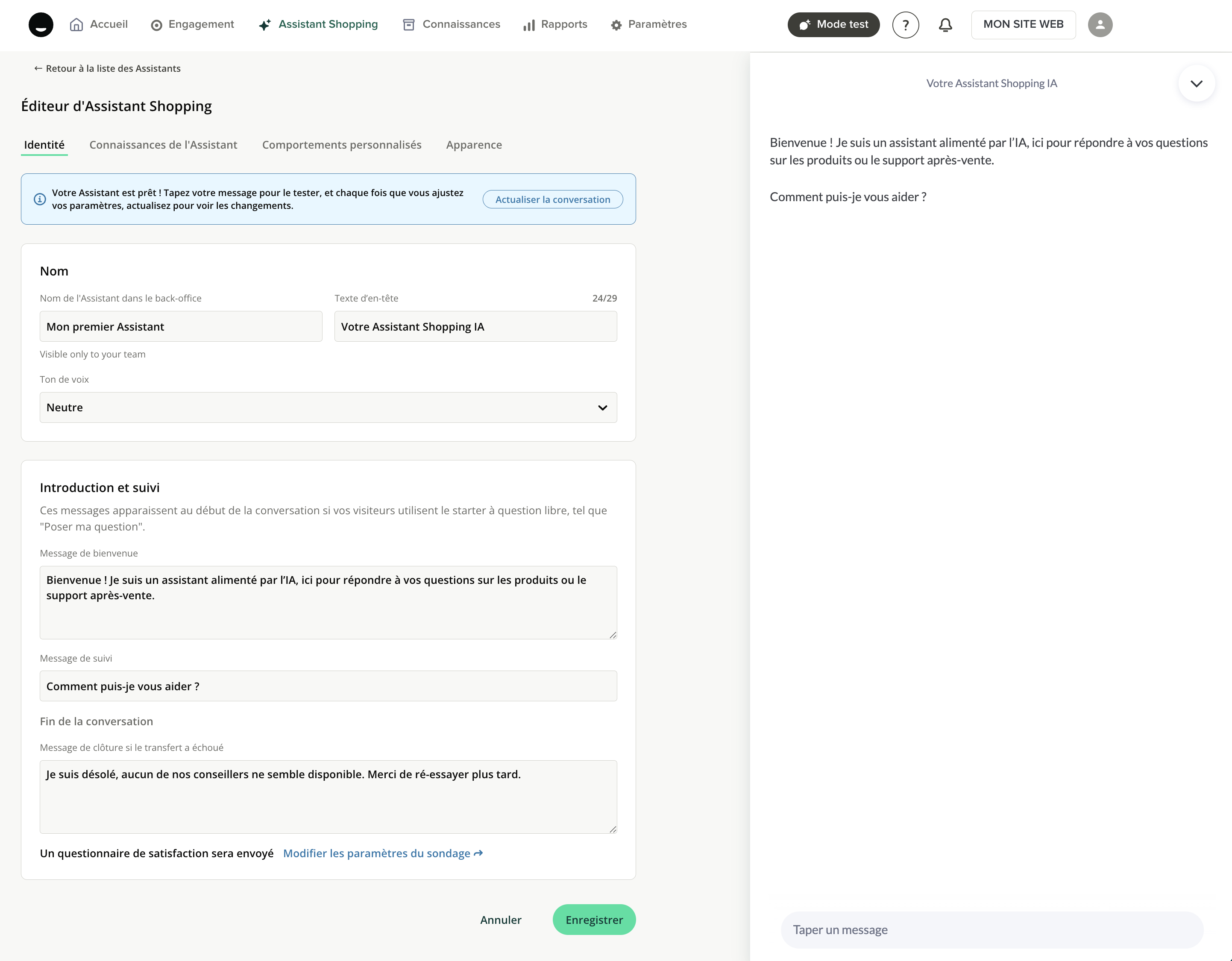The image size is (1232, 961).
Task: Click the Engagement target icon
Action: point(156,25)
